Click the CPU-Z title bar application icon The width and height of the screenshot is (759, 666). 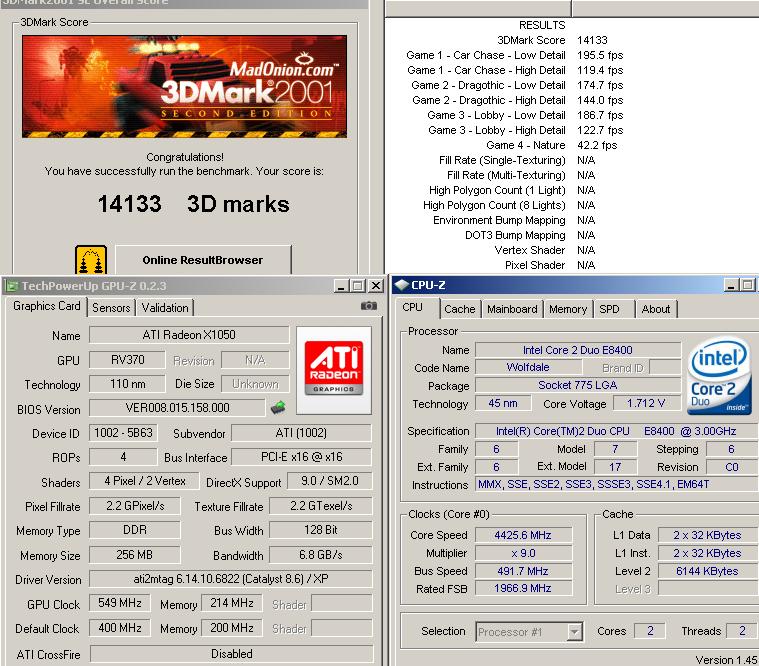[401, 285]
